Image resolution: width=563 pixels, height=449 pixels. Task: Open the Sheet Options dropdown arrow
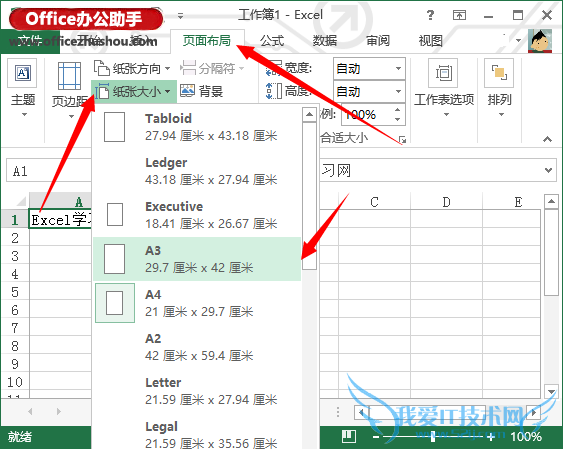(446, 114)
